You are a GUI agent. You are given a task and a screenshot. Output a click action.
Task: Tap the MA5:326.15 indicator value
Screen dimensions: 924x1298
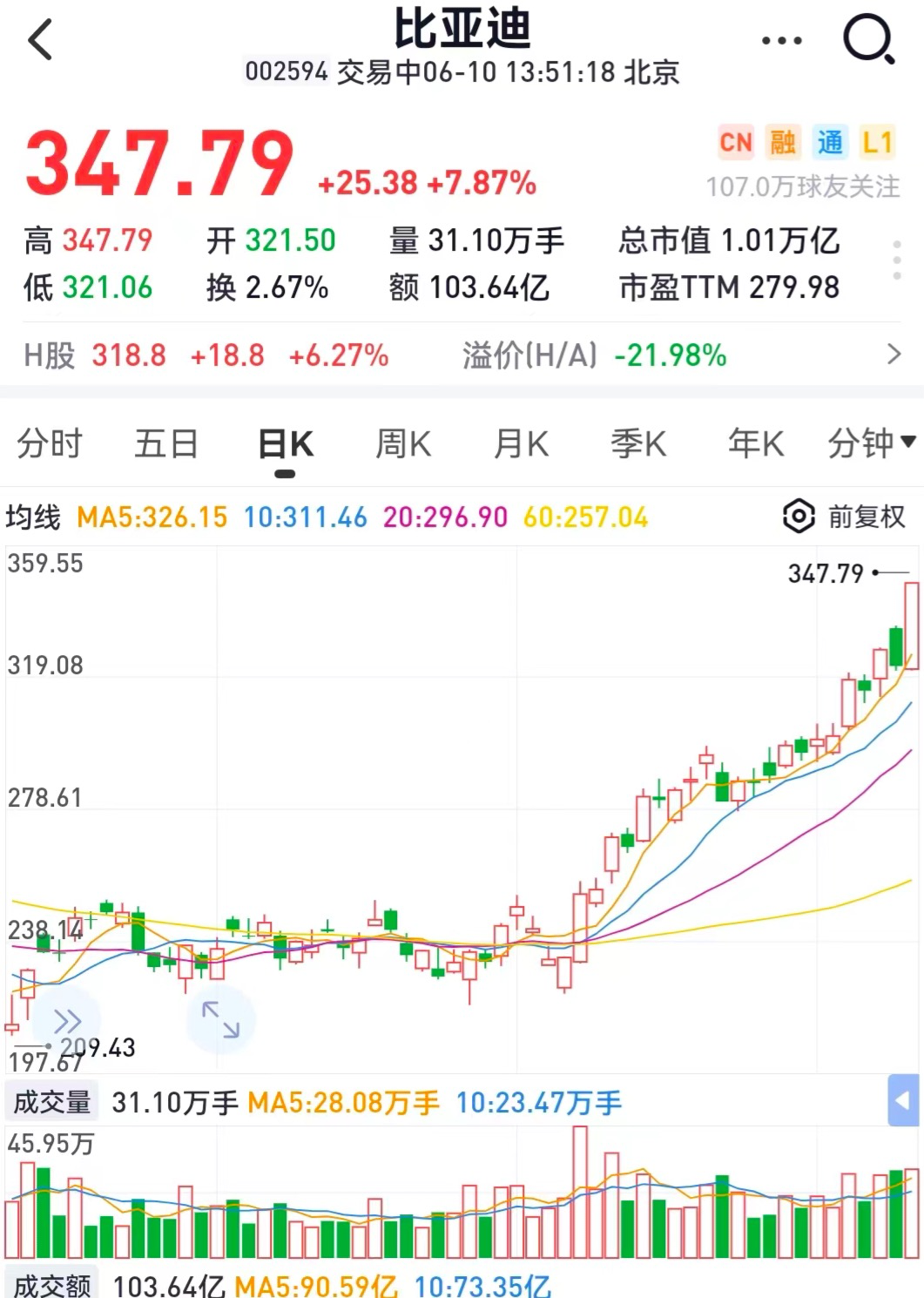(152, 517)
